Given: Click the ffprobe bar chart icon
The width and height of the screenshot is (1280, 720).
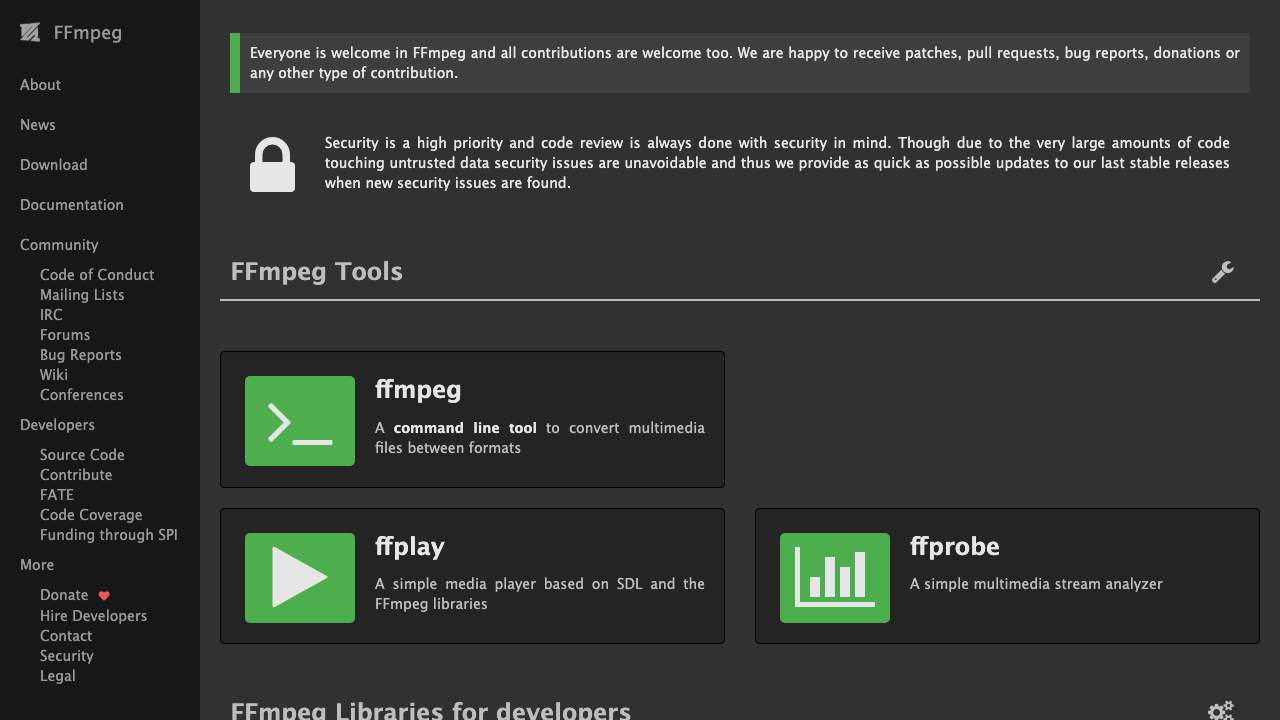Looking at the screenshot, I should pos(835,578).
